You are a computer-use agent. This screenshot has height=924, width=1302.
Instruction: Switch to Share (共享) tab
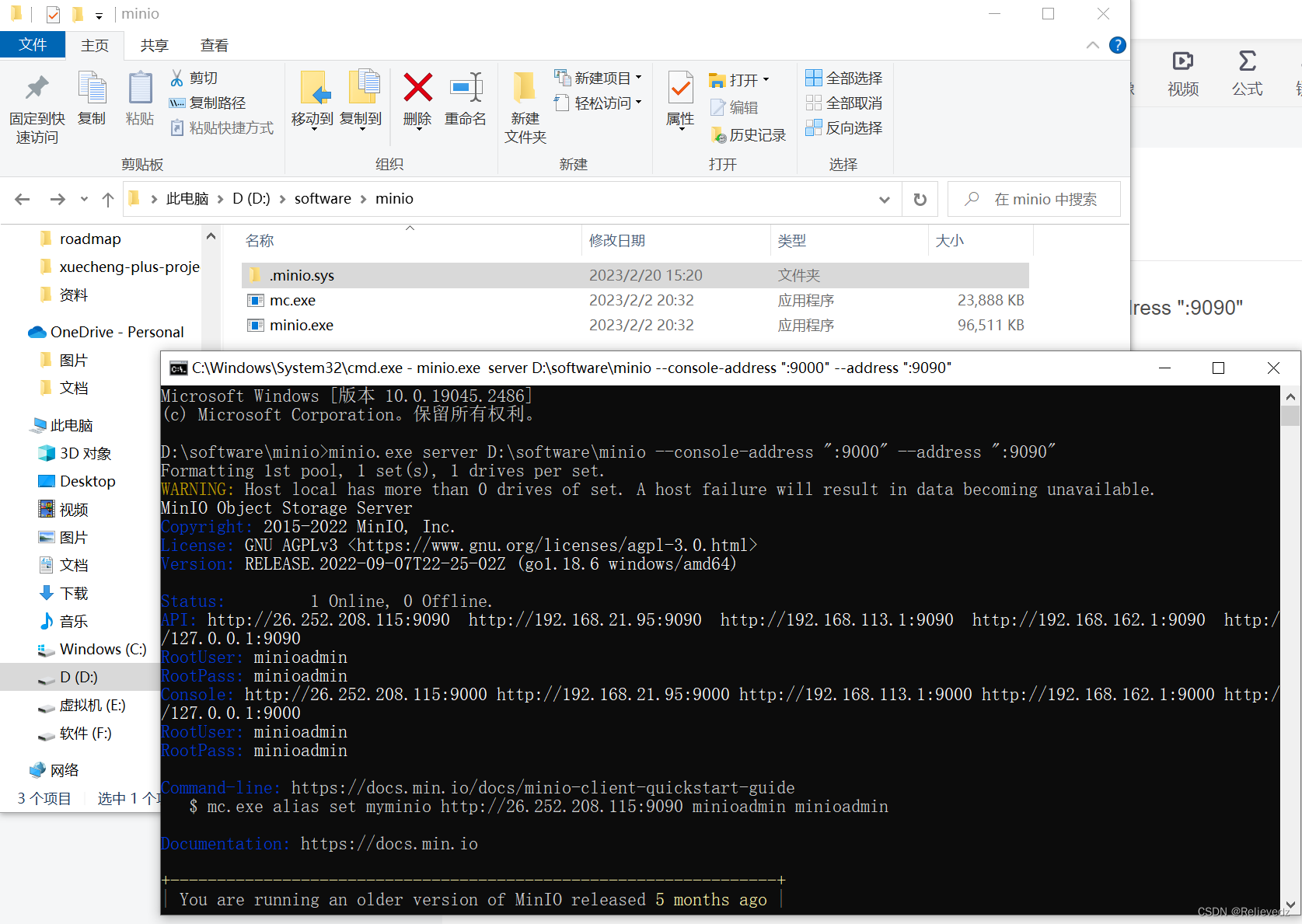coord(154,45)
